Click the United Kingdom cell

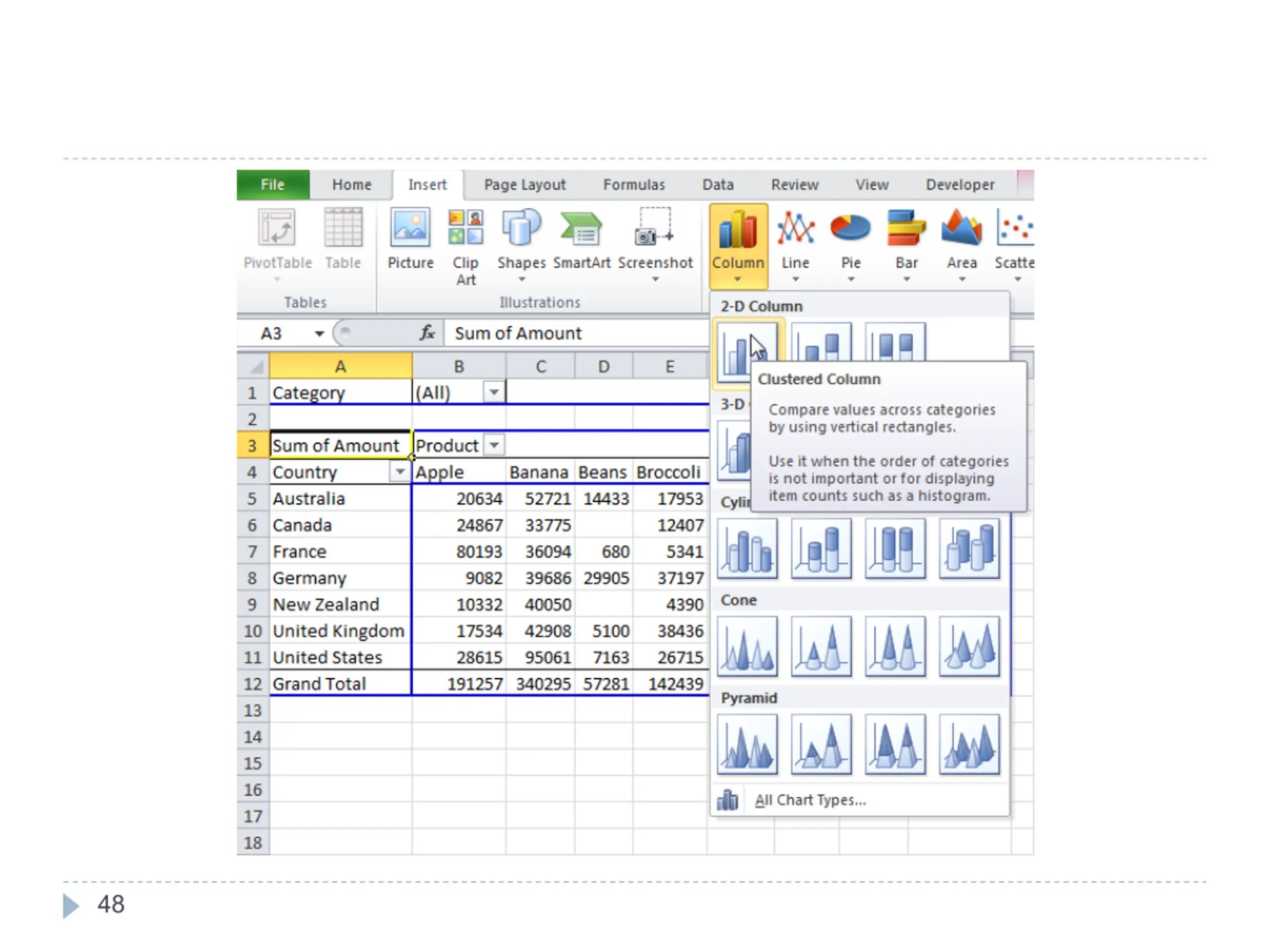[x=340, y=631]
